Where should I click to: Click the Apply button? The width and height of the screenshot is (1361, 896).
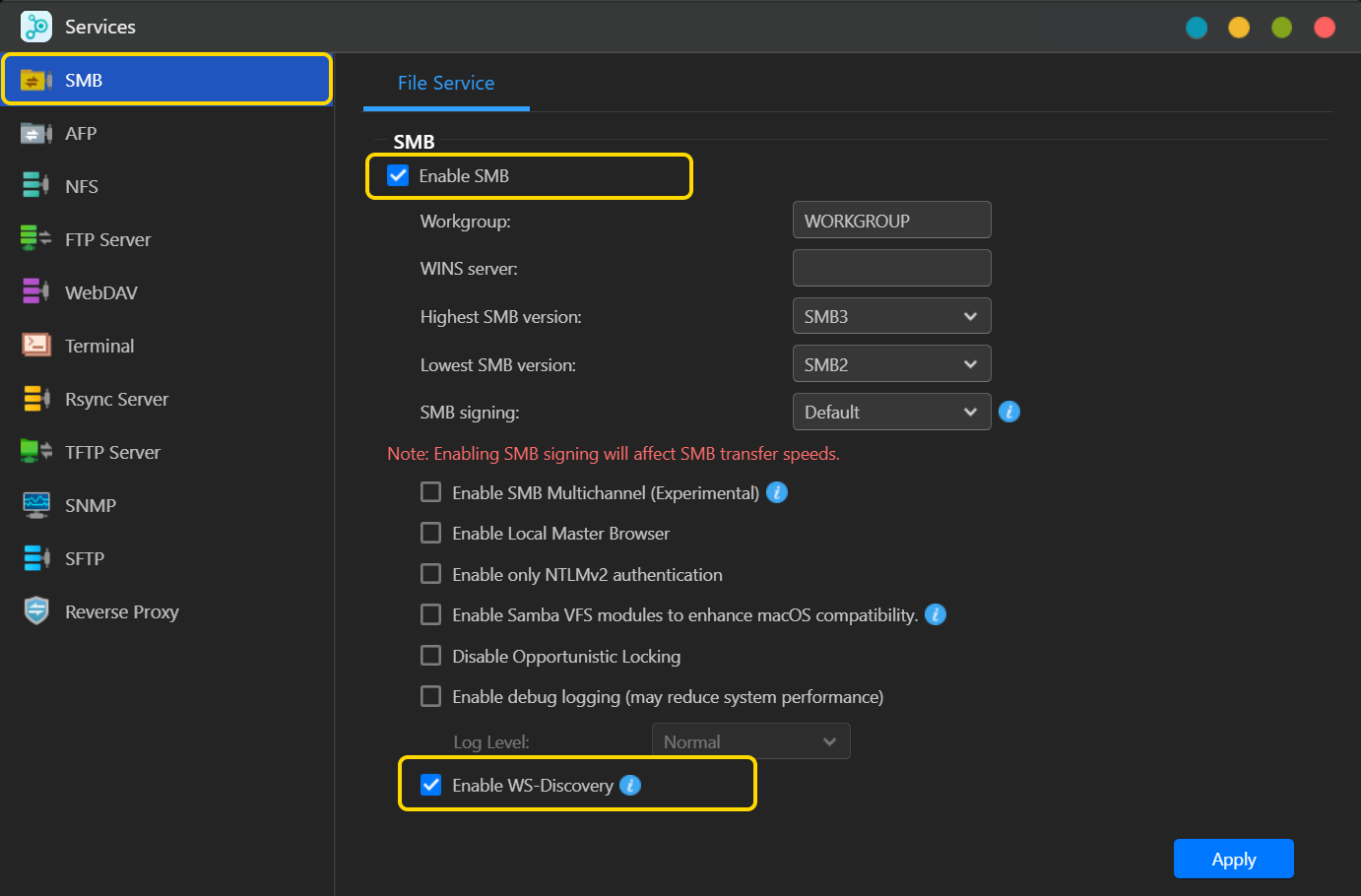coord(1233,859)
